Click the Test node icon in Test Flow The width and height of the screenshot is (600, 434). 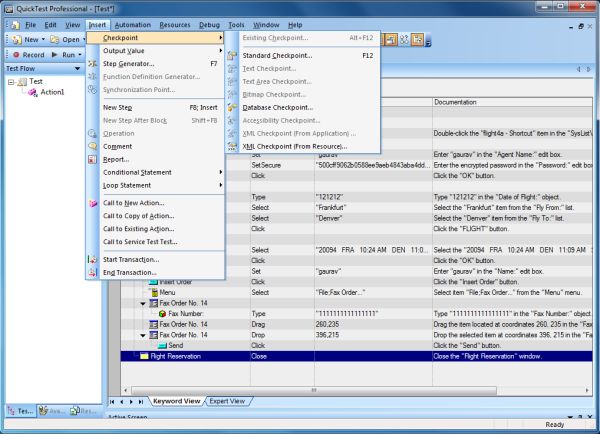click(x=22, y=82)
